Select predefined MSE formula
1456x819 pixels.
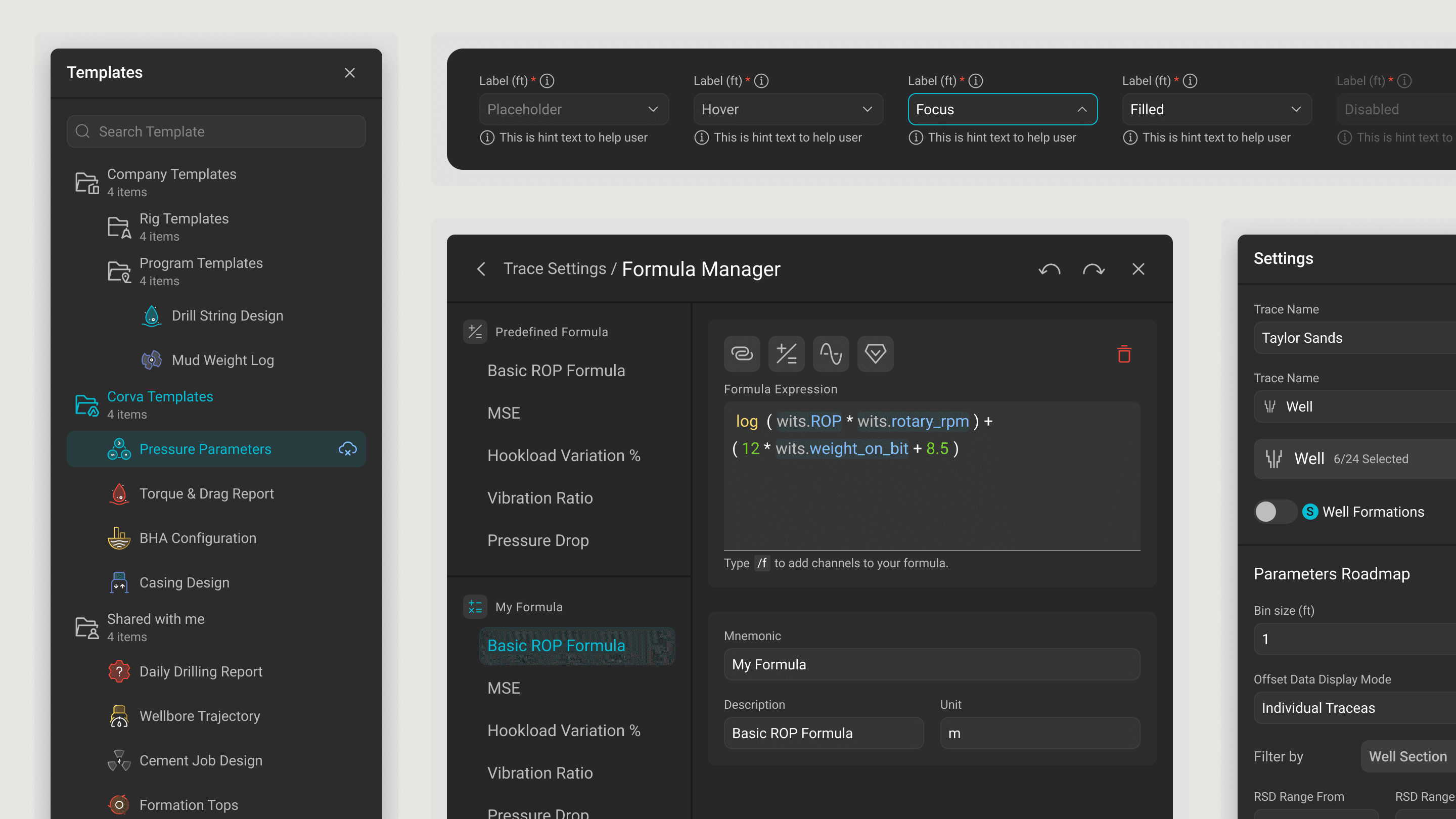point(504,413)
